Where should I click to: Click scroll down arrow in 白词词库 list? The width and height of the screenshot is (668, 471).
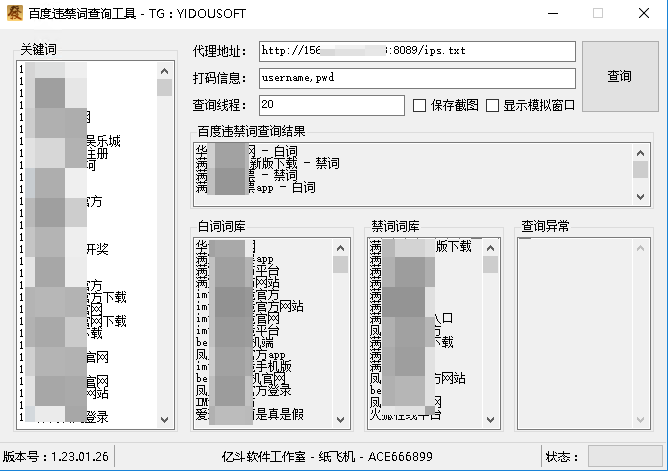click(x=340, y=419)
